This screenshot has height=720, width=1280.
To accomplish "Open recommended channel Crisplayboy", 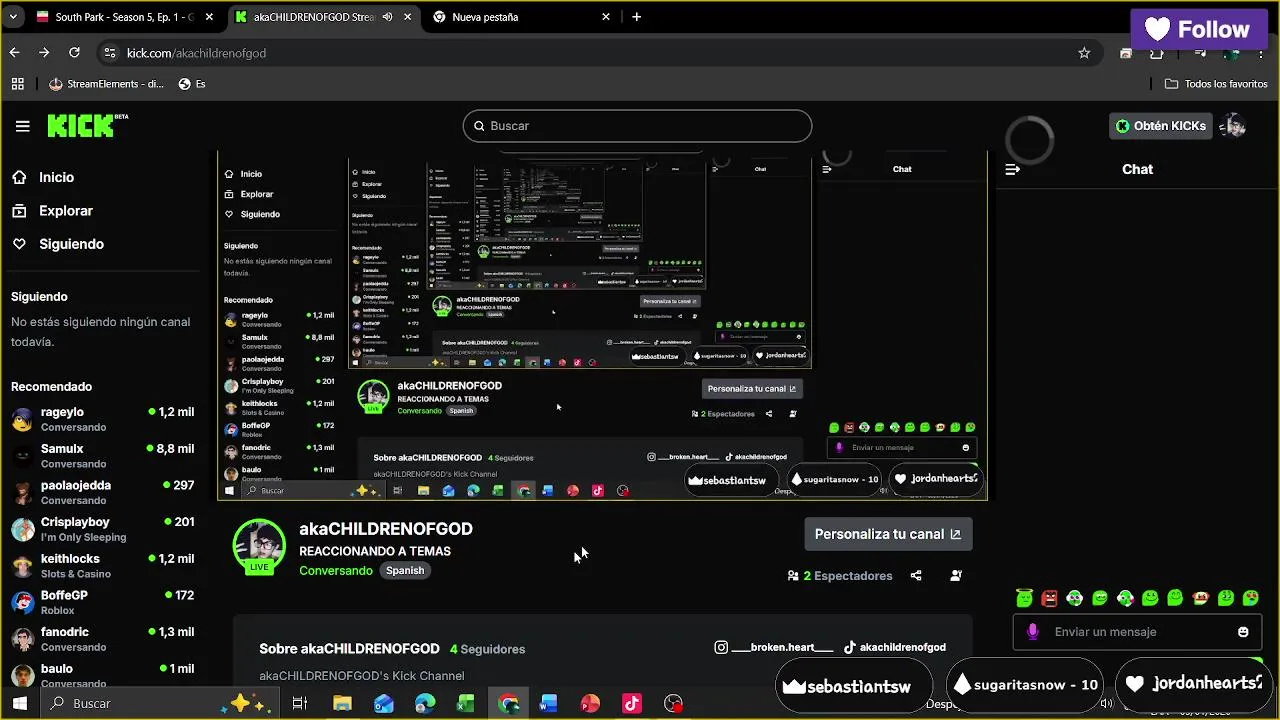I will coord(103,529).
